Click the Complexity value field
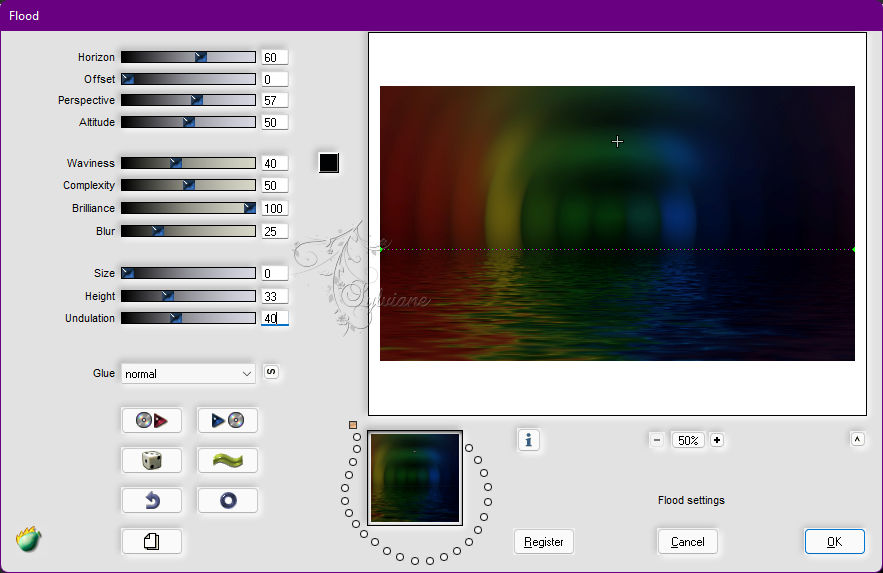The height and width of the screenshot is (573, 883). tap(275, 185)
